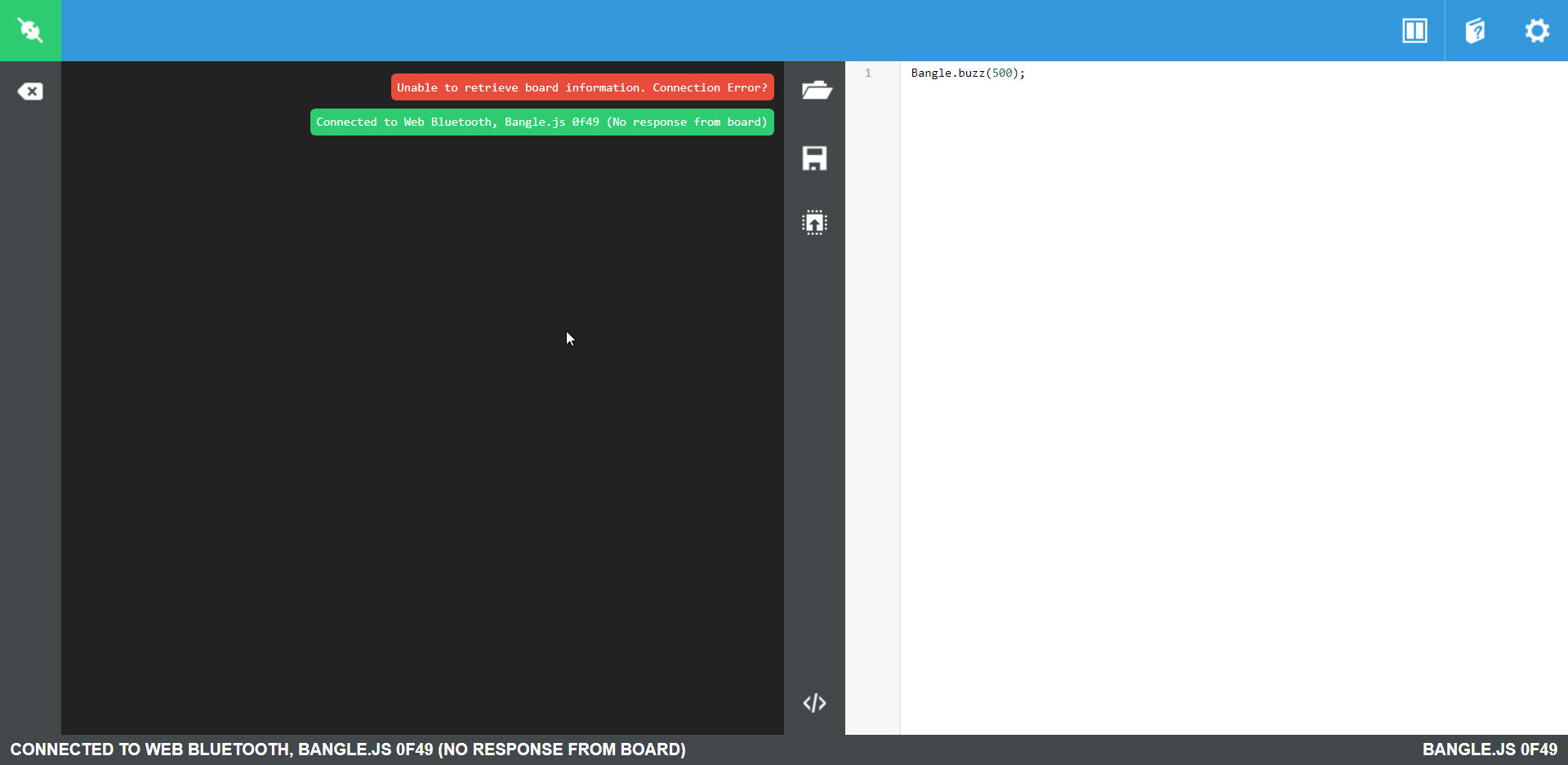1568x765 pixels.
Task: Click the disconnect plug icon
Action: click(x=30, y=30)
